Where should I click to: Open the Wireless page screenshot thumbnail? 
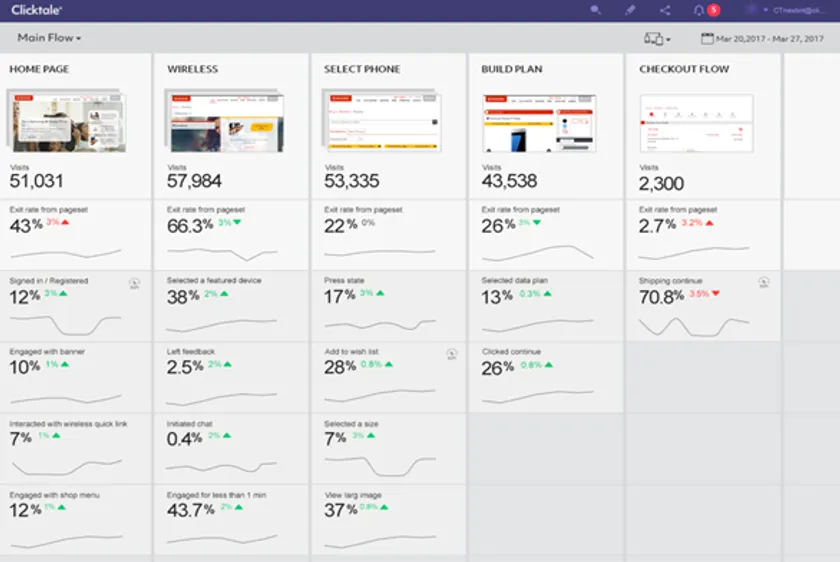224,121
